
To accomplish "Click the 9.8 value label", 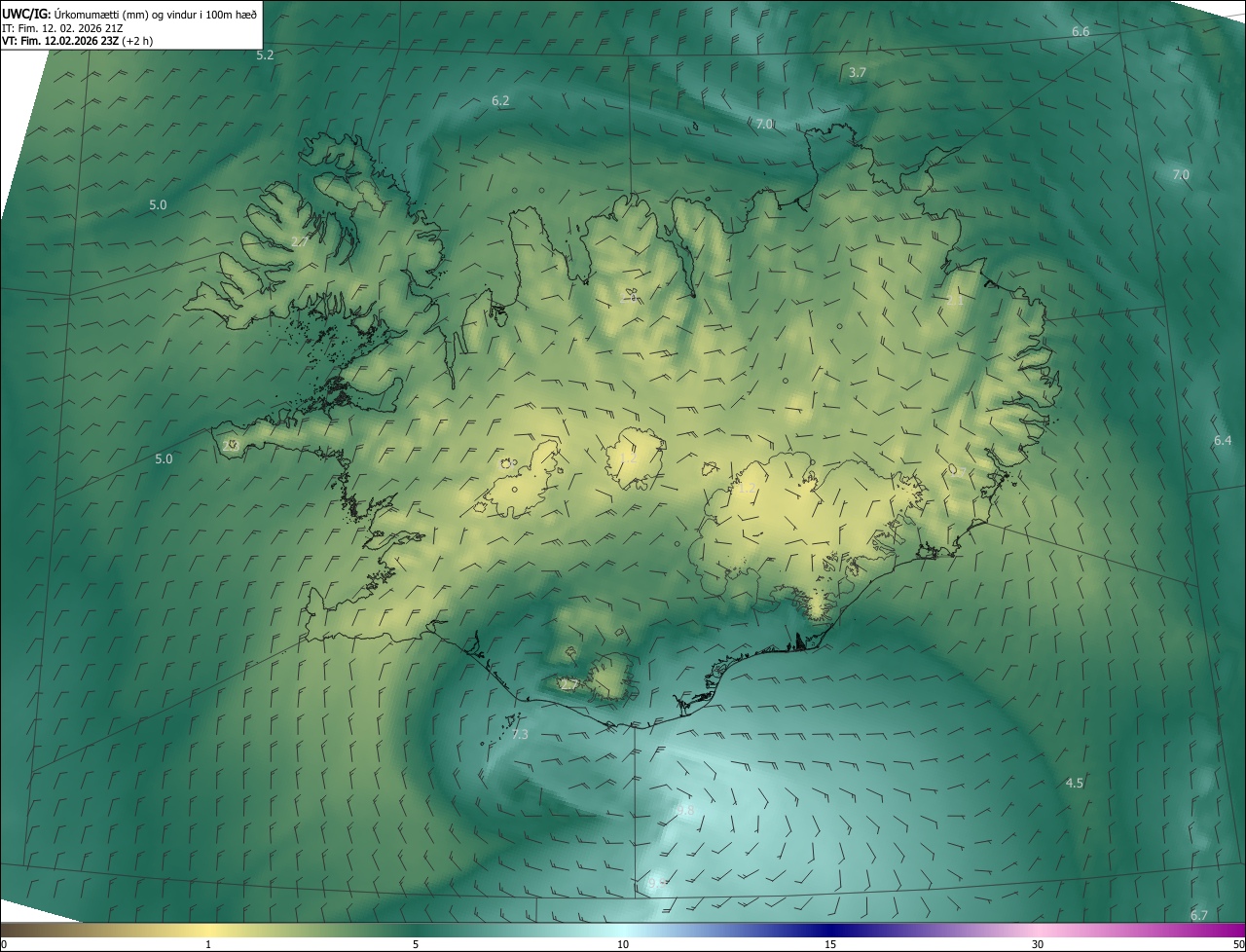I will [685, 811].
